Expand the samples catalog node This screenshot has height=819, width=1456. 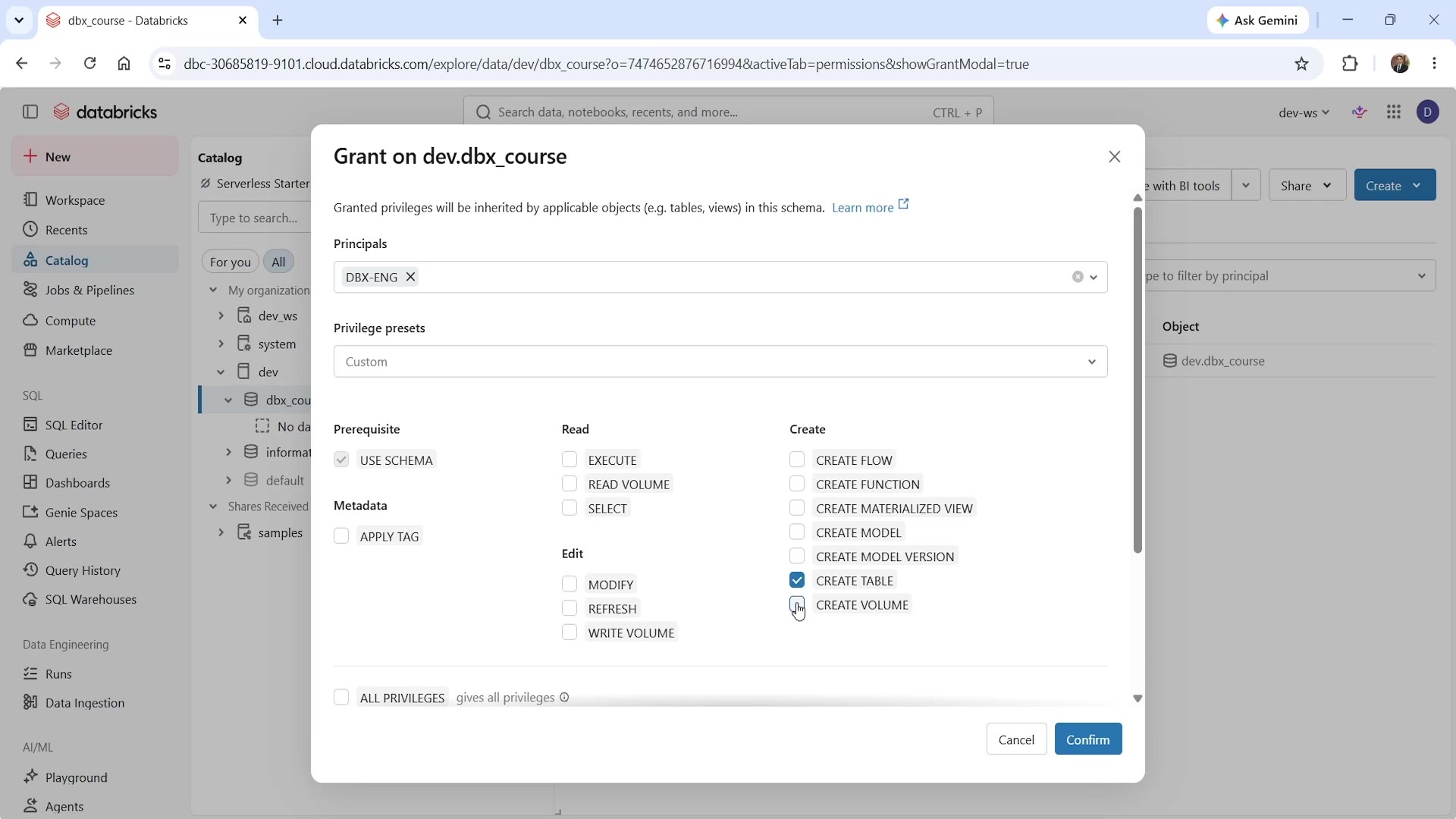(221, 532)
